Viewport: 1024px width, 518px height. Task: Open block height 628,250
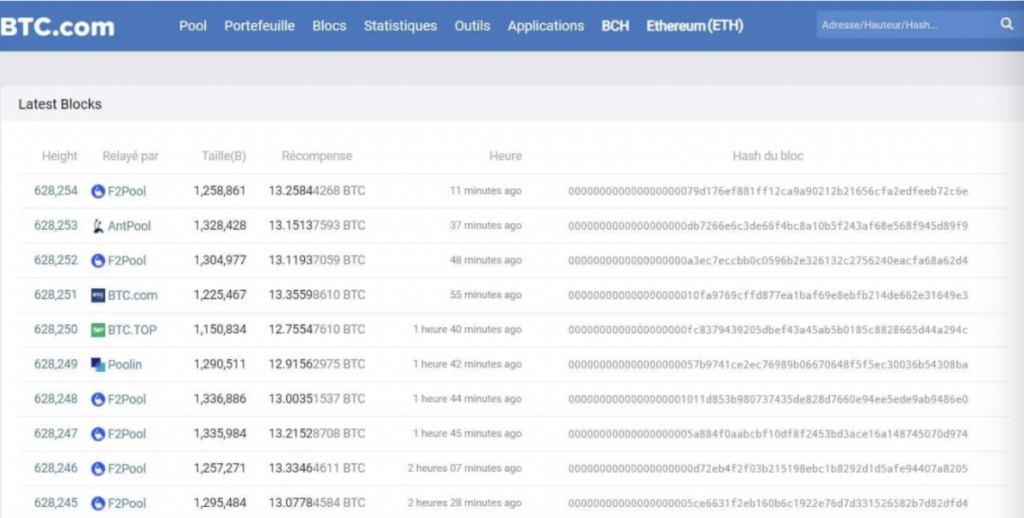(x=56, y=330)
